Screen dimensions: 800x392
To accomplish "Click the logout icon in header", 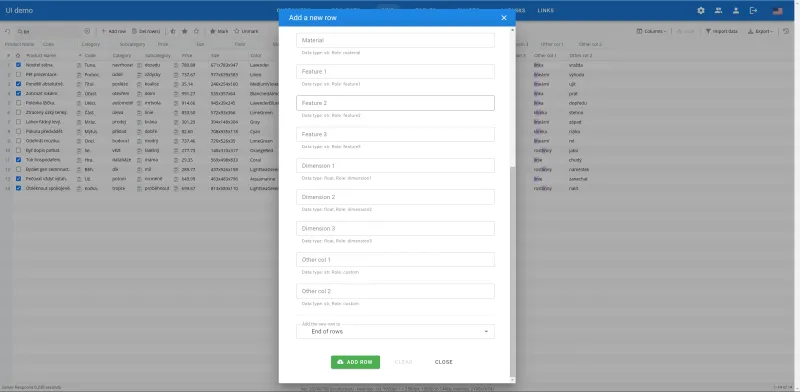I will coord(753,11).
